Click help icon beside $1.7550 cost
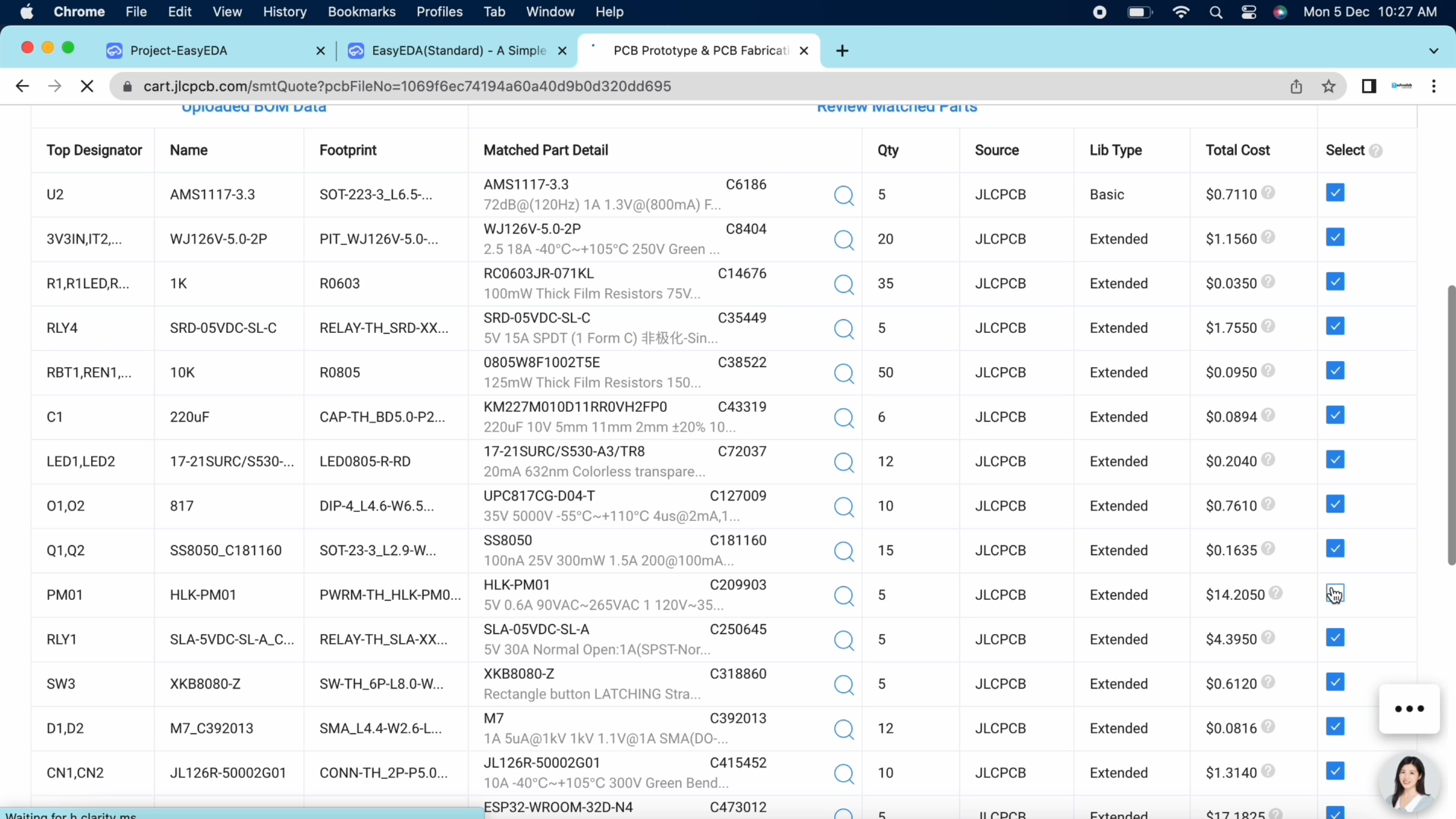Viewport: 1456px width, 819px height. 1268,326
